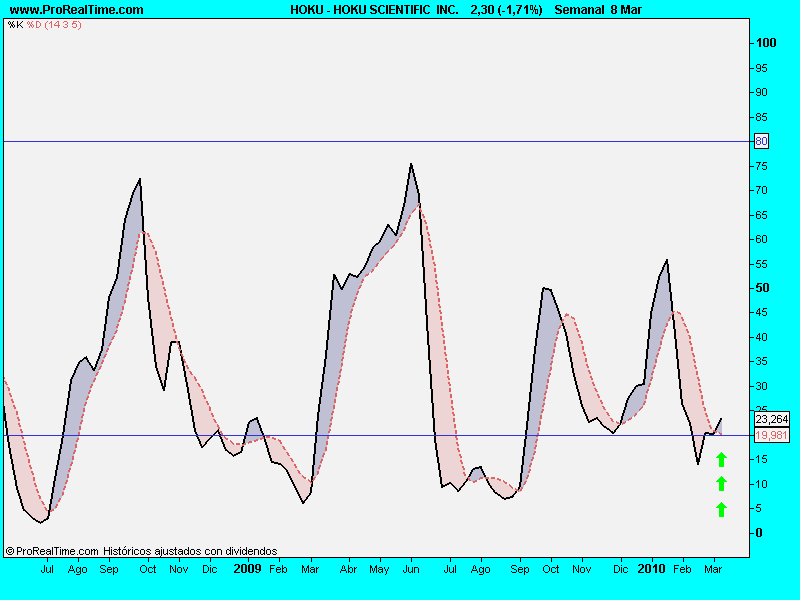Click the 90 value on the scale
Image resolution: width=800 pixels, height=600 pixels.
pos(761,92)
